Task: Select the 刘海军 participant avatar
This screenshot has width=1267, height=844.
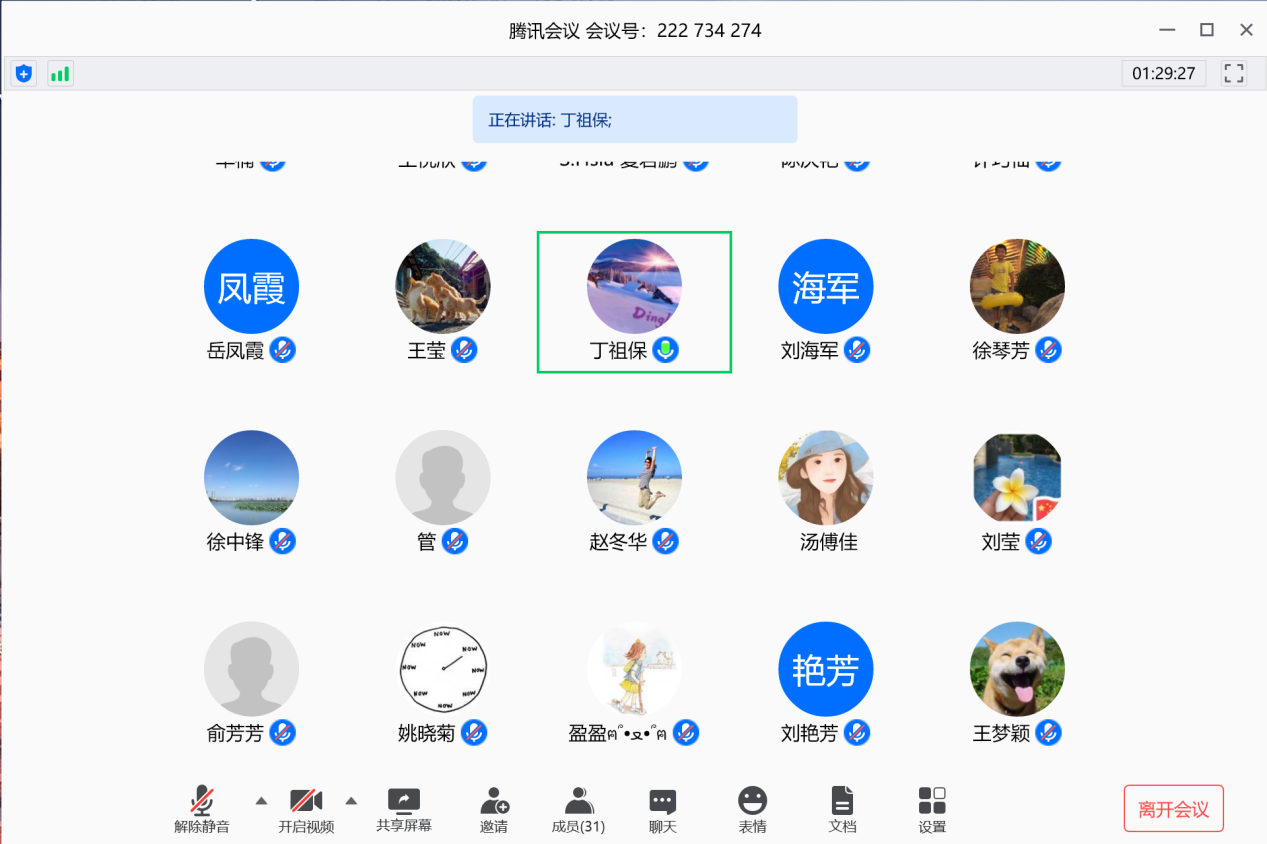Action: pos(825,286)
